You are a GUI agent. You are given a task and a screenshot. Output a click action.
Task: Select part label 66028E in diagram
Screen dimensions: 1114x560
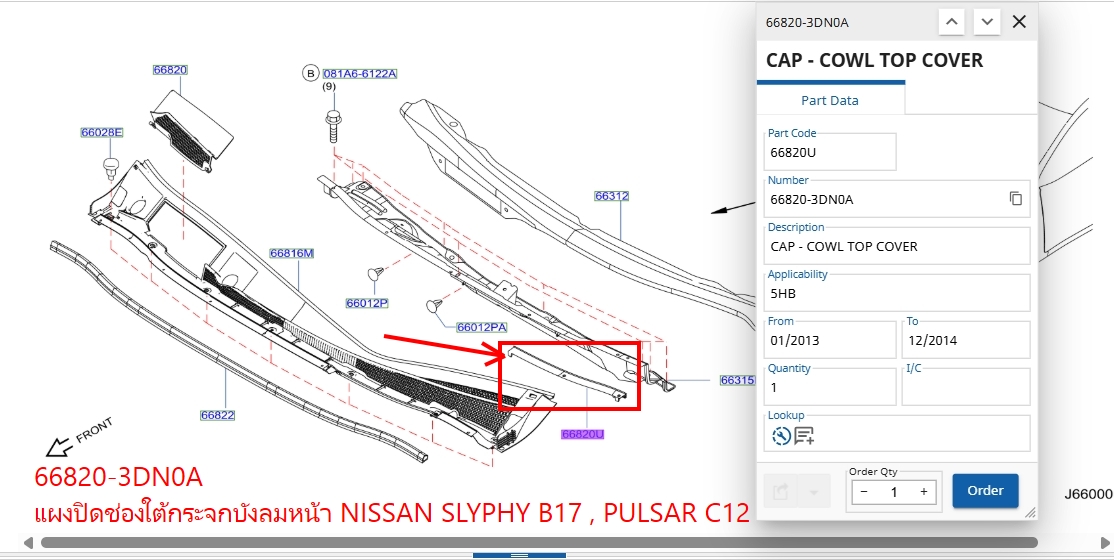[102, 132]
